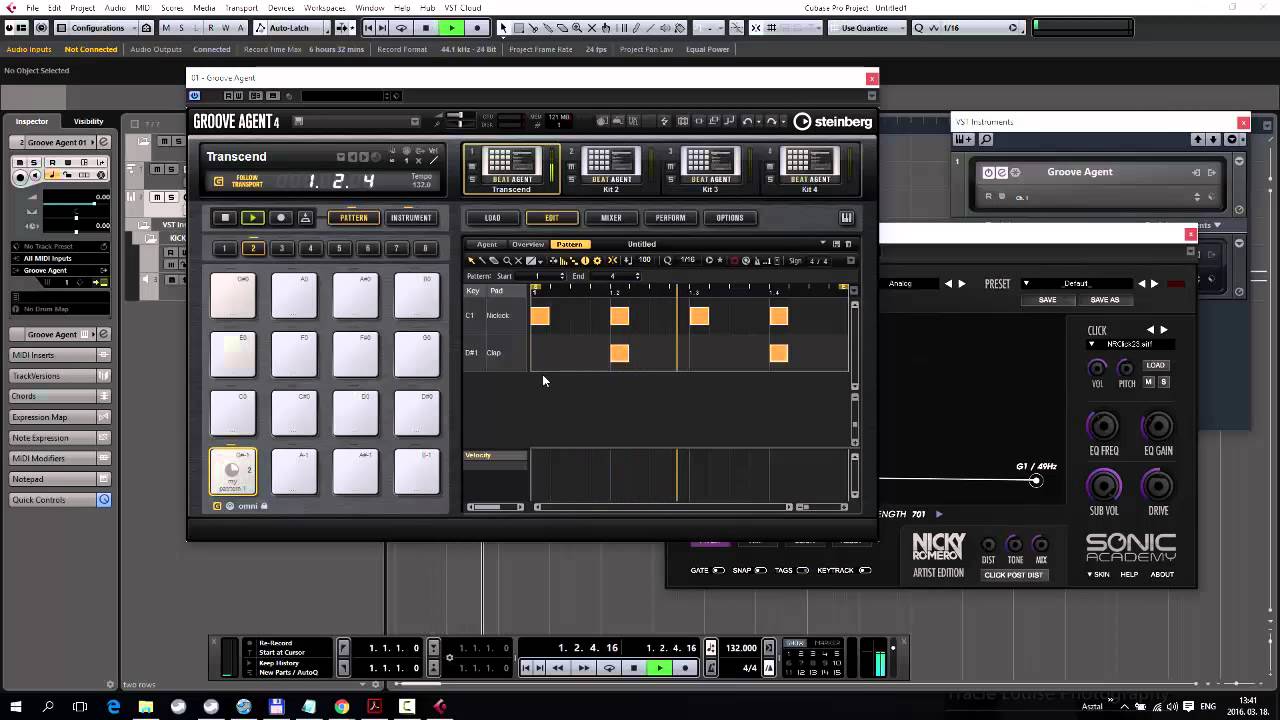Viewport: 1280px width, 720px height.
Task: Open the Project menu
Action: point(83,8)
